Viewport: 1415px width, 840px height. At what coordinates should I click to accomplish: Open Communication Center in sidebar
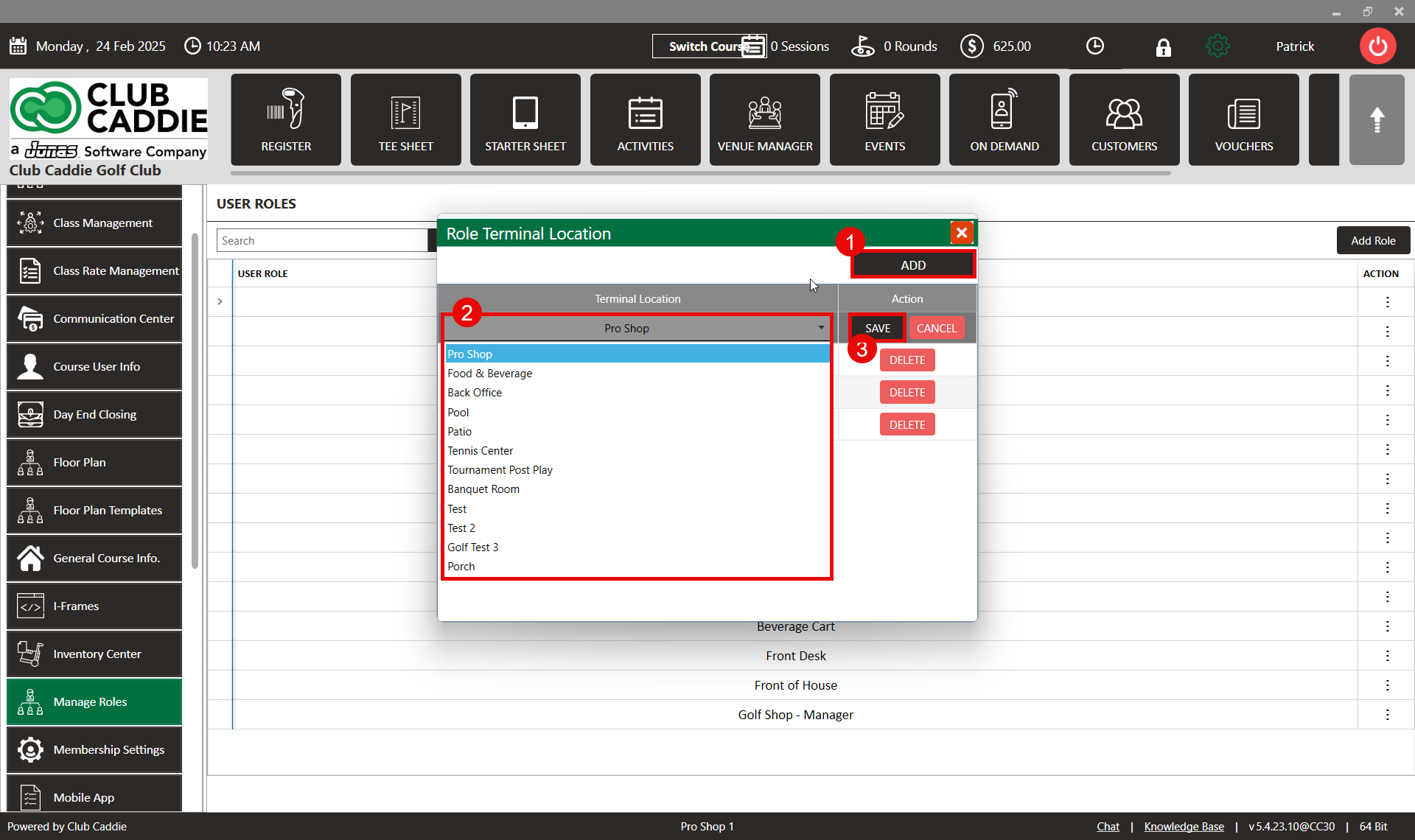[94, 318]
